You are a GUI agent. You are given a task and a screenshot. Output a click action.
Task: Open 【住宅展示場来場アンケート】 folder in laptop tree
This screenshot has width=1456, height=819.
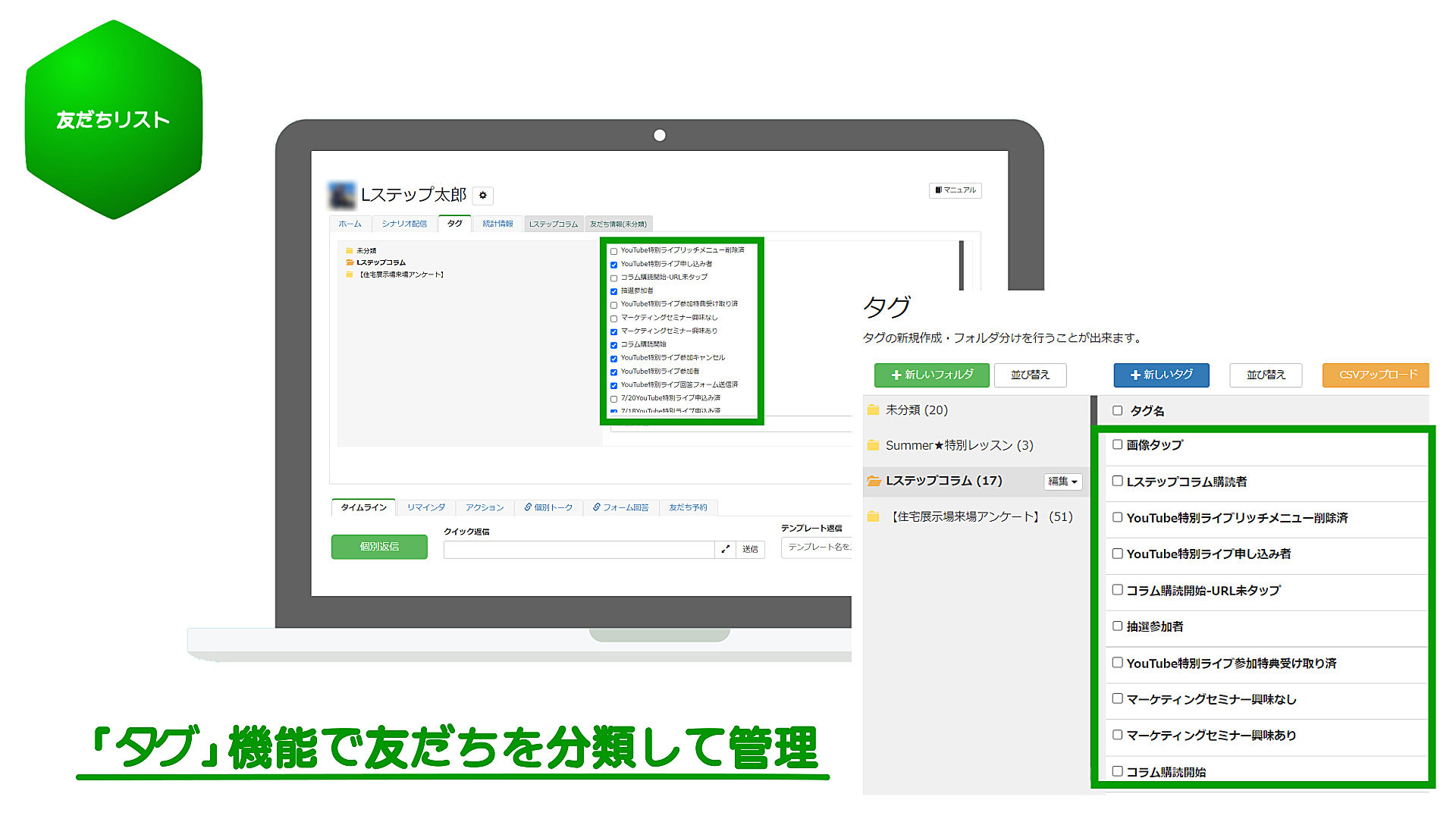(395, 275)
